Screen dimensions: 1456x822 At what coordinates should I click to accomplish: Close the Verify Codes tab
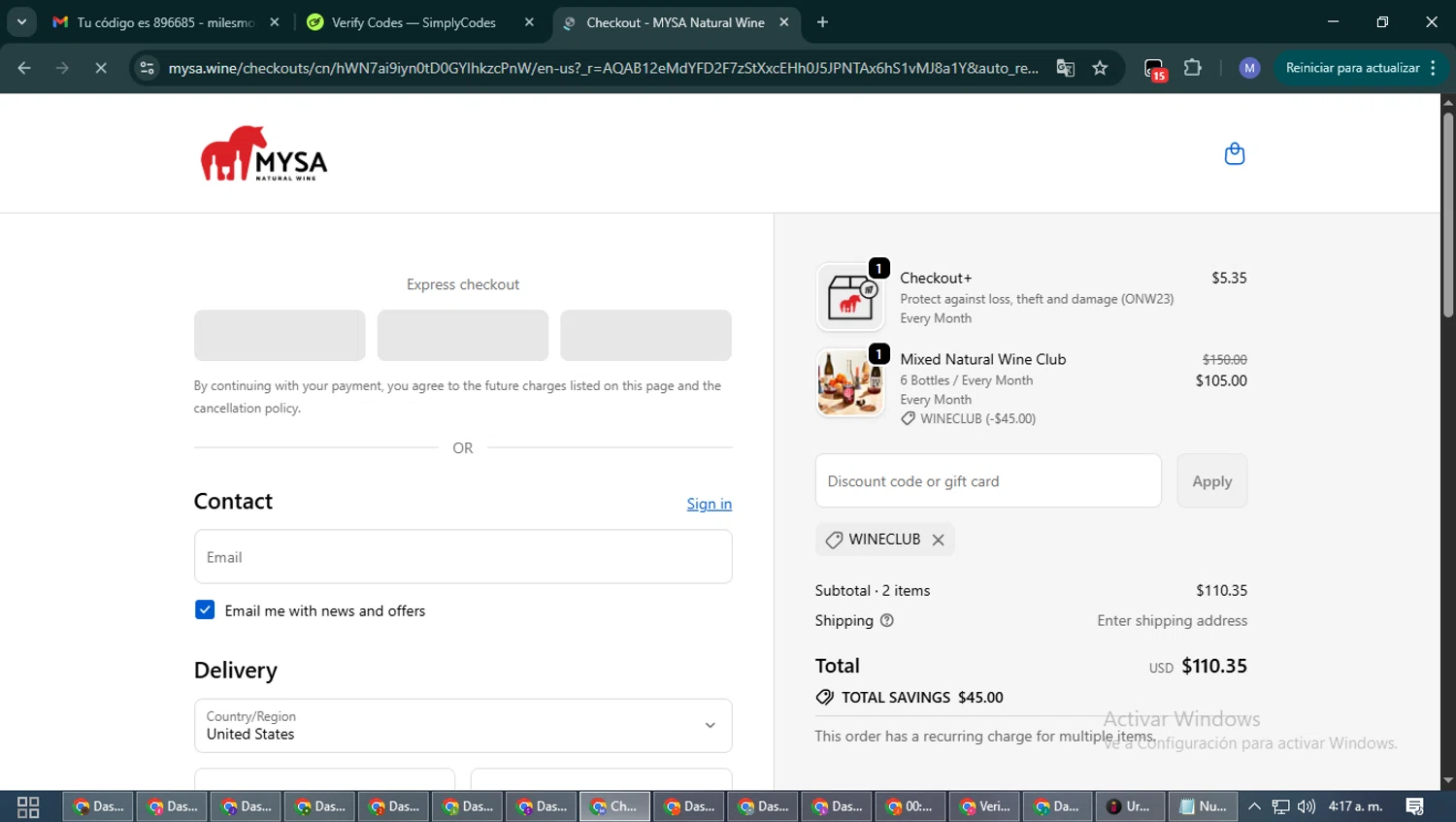coord(529,22)
